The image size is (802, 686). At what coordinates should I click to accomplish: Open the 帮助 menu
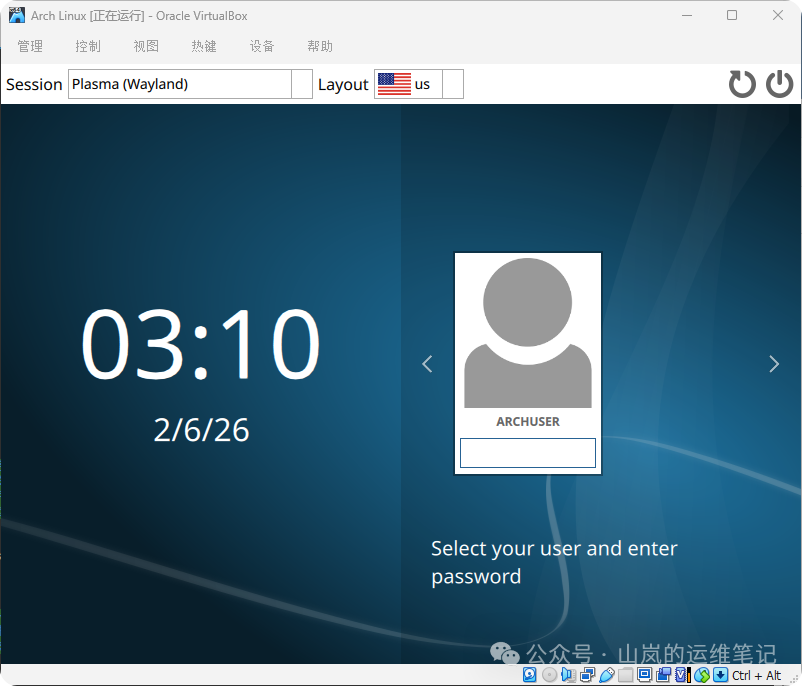[x=320, y=46]
